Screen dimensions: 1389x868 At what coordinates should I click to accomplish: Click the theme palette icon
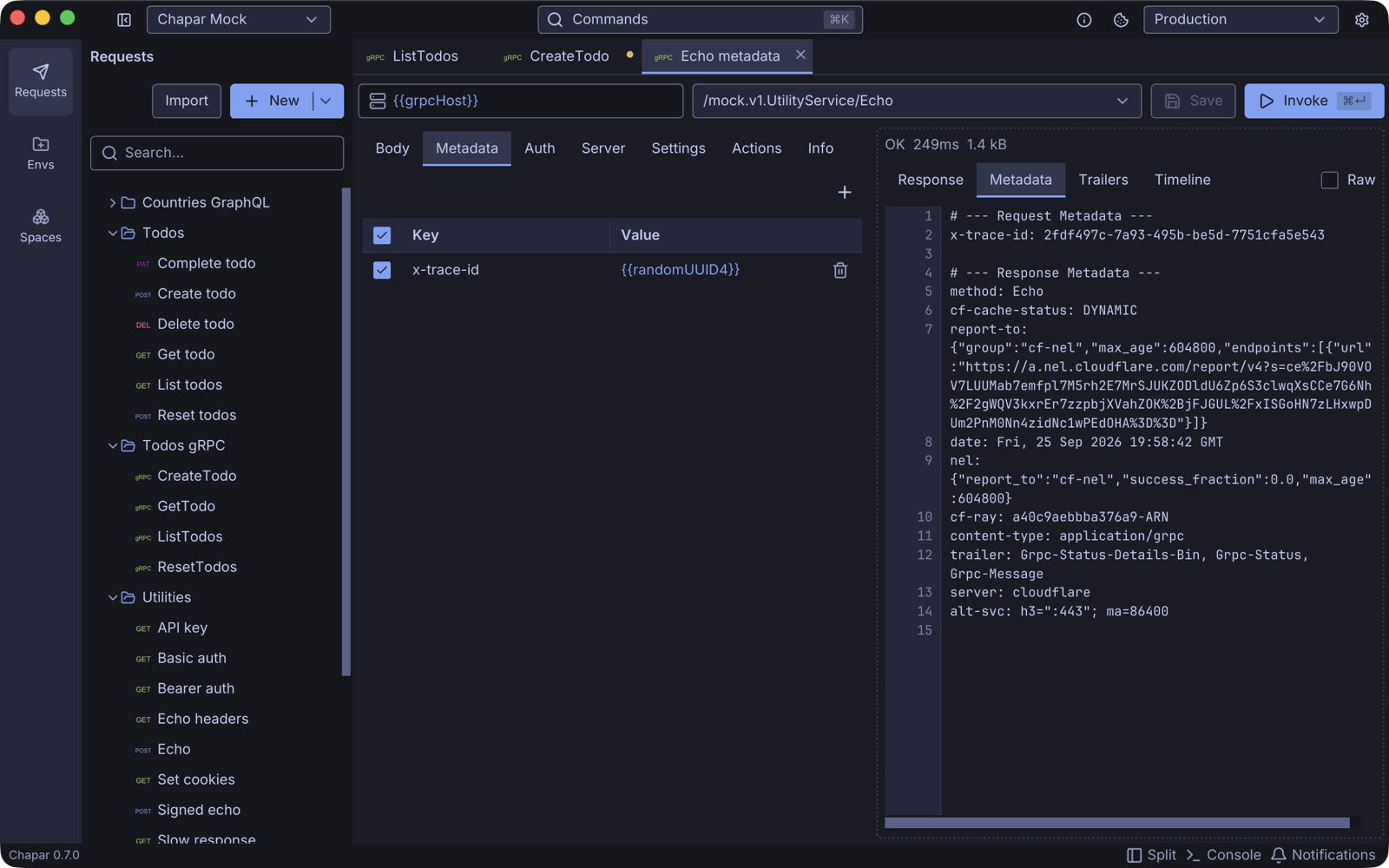click(x=1121, y=19)
